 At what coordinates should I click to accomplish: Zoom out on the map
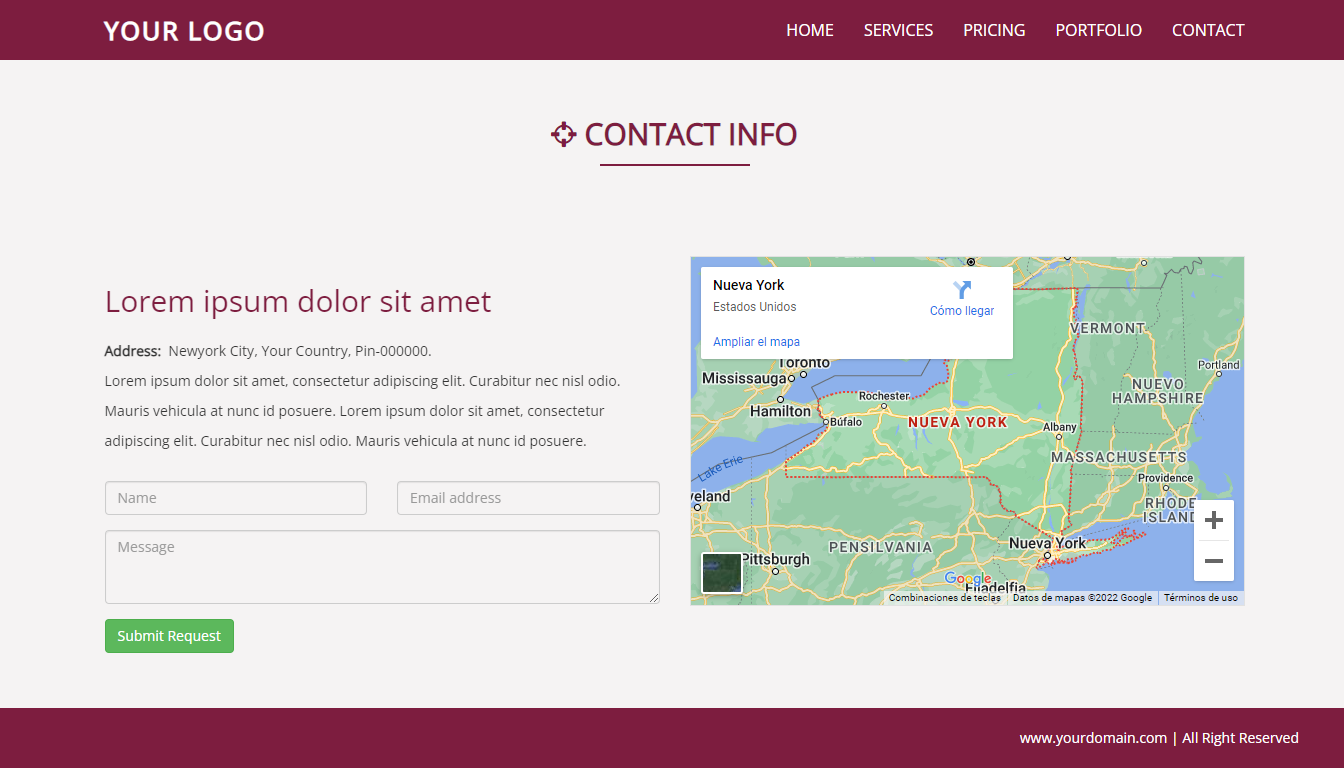[1213, 561]
